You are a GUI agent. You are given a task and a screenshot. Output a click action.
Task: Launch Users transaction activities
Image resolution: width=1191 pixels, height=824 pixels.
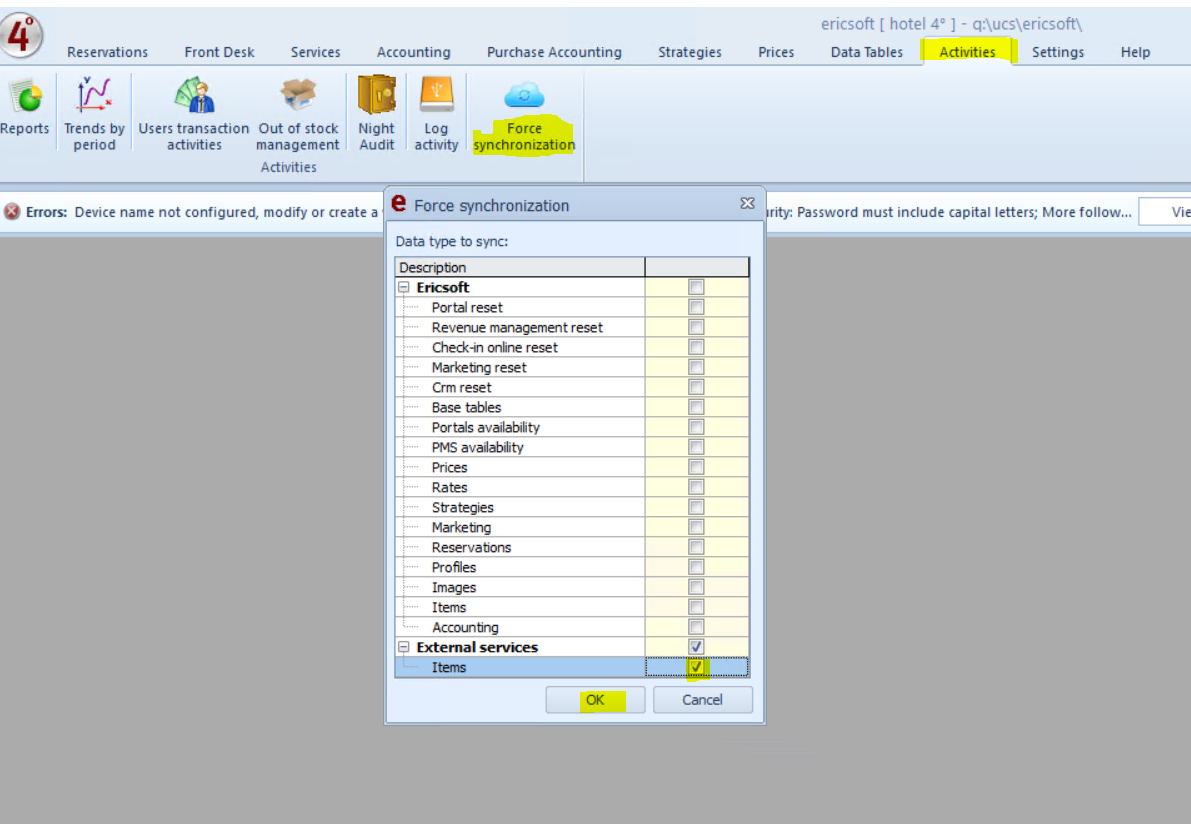194,95
